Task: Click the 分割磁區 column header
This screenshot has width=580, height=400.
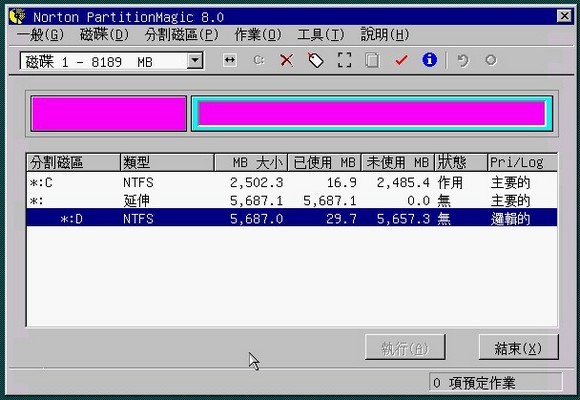Action: coord(74,162)
